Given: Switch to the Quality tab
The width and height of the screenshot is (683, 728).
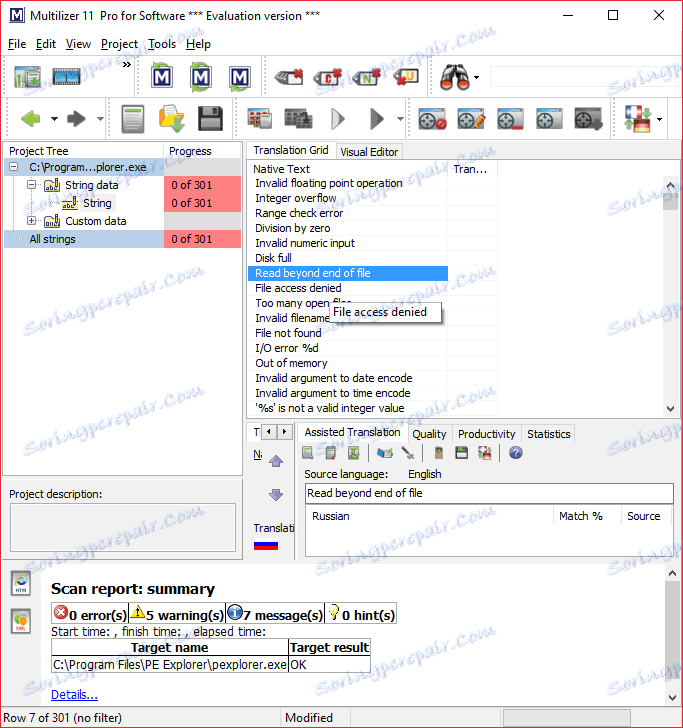Looking at the screenshot, I should [x=429, y=434].
